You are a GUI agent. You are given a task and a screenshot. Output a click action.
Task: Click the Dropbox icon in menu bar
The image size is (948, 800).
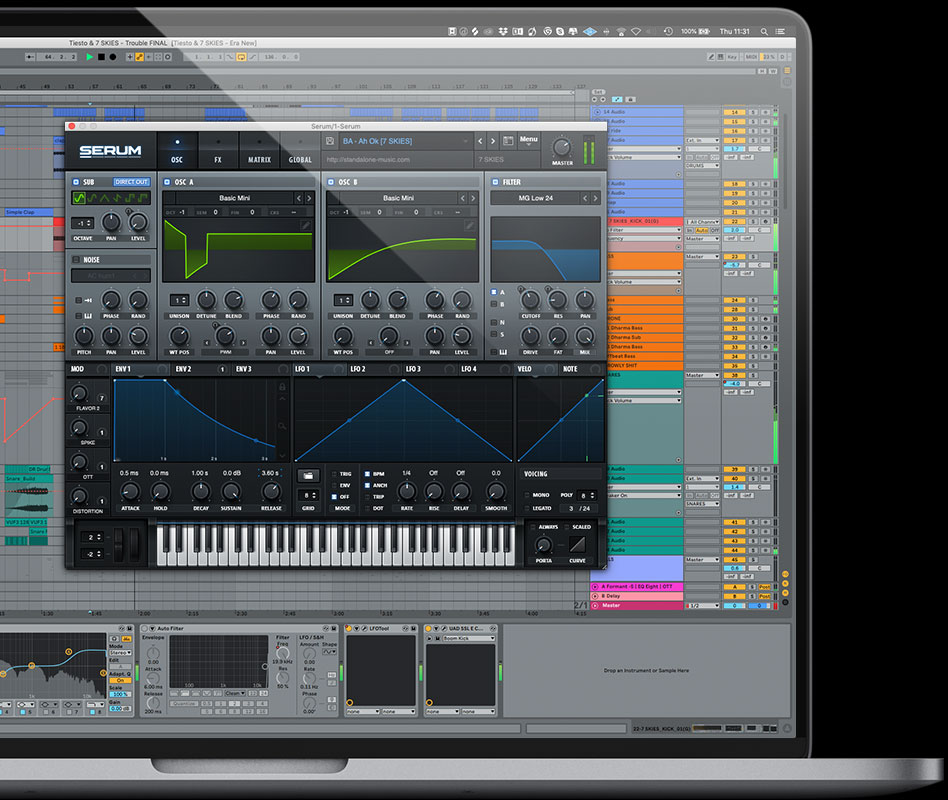coord(503,31)
